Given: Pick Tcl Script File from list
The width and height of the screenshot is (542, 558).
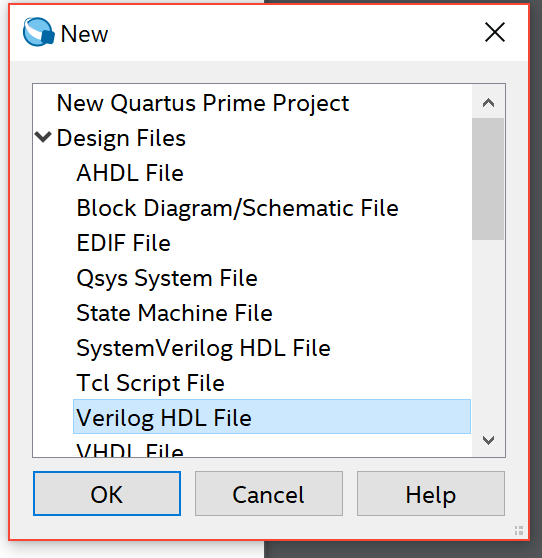Looking at the screenshot, I should coord(151,383).
